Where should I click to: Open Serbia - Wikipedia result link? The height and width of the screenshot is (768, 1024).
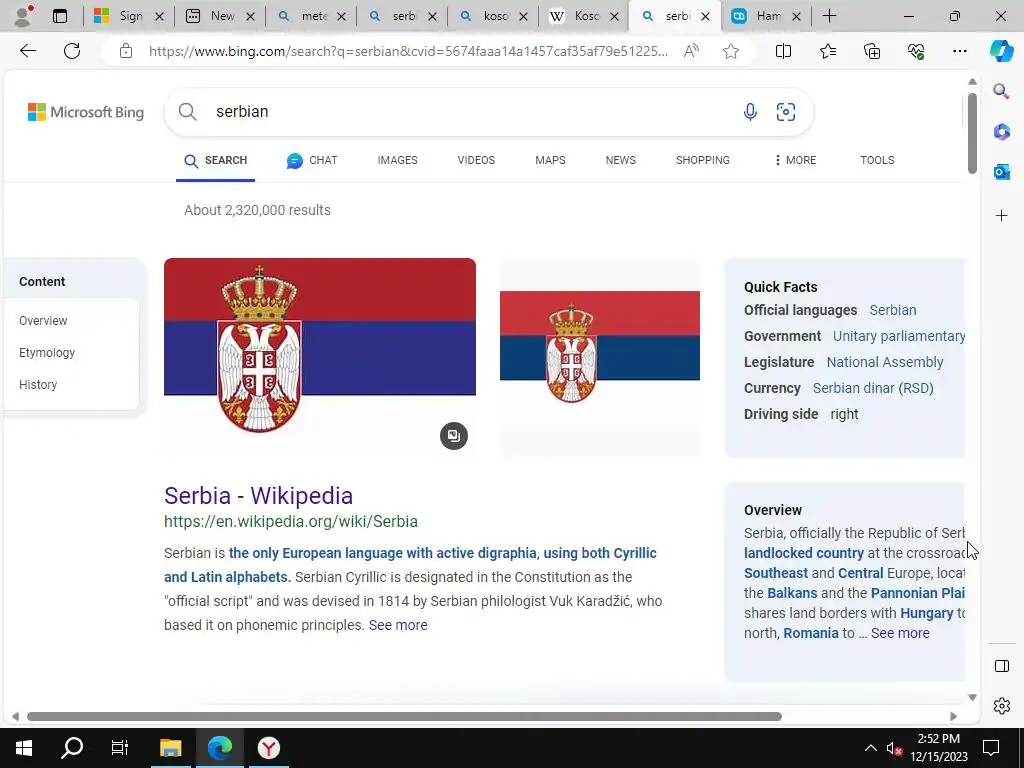[258, 496]
